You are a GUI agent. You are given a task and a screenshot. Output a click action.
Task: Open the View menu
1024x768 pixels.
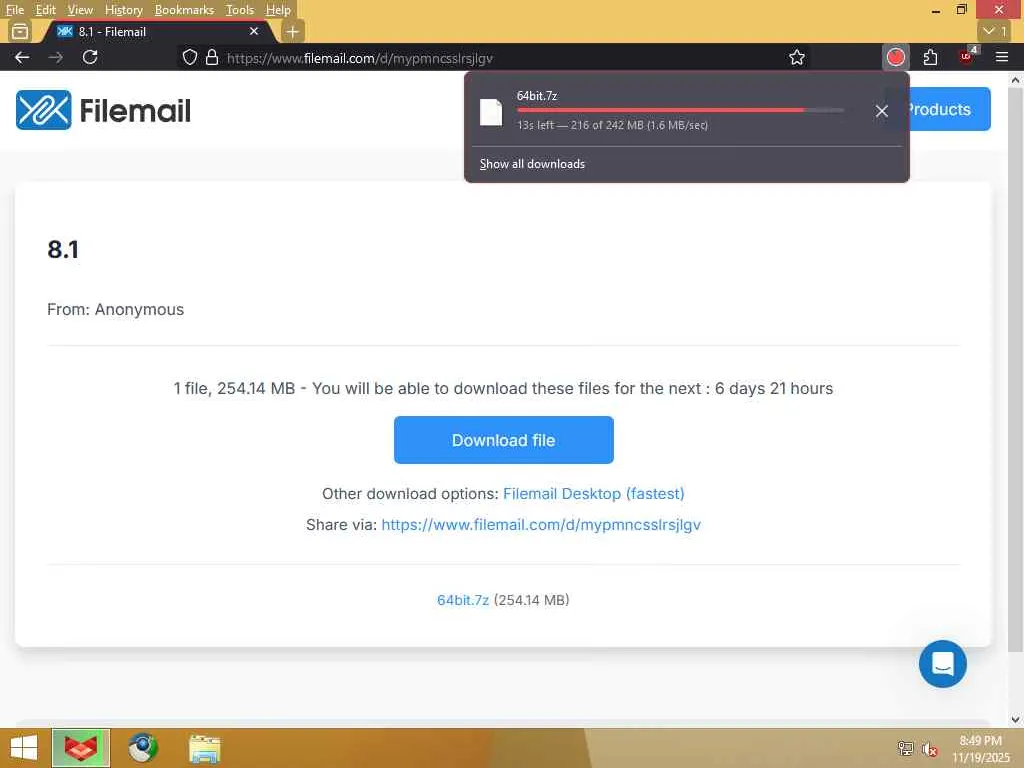80,10
